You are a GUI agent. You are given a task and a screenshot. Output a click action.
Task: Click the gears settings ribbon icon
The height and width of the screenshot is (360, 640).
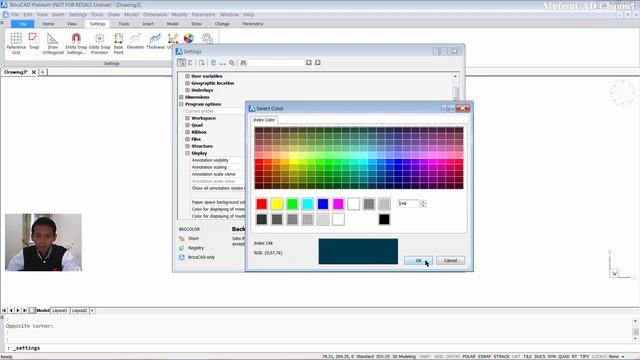coord(207,38)
